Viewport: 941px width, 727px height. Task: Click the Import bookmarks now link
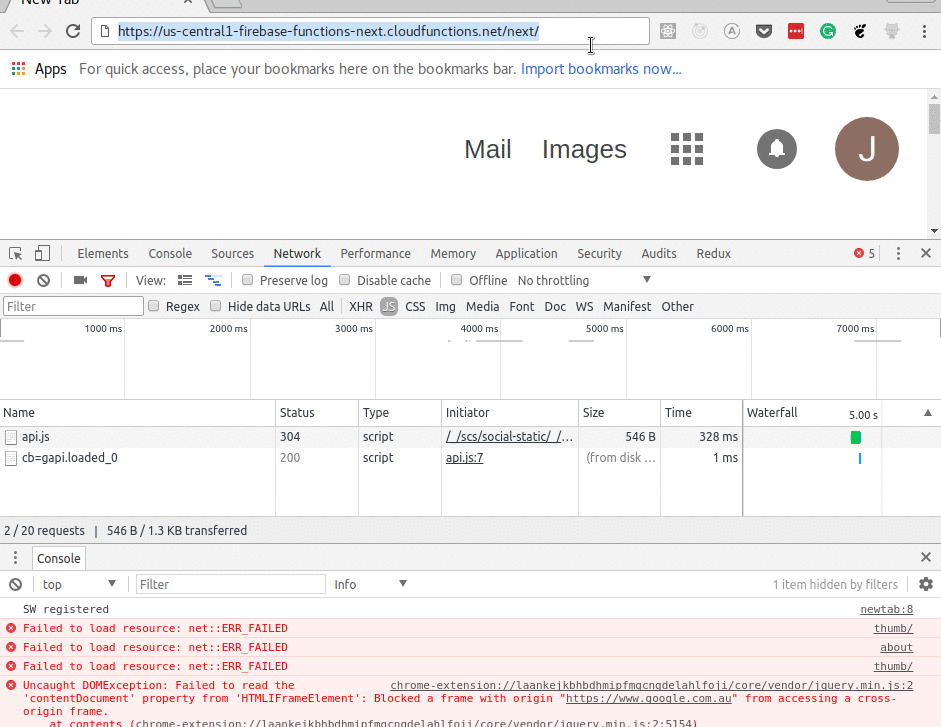[601, 69]
